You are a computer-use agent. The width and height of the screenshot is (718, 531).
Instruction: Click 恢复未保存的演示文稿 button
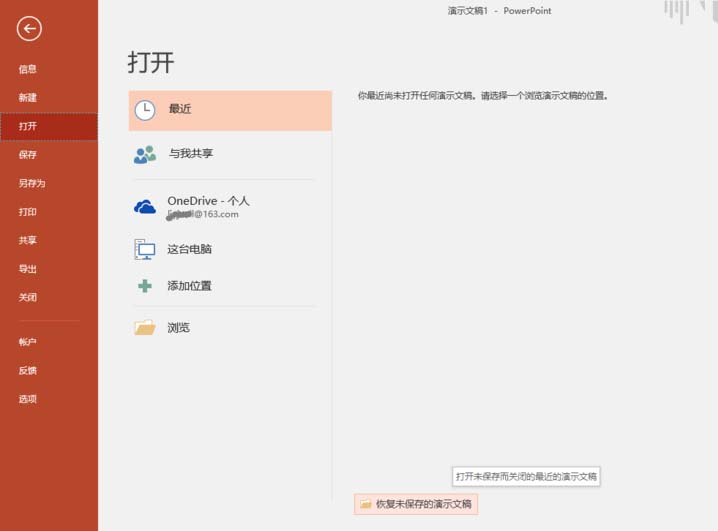tap(416, 504)
